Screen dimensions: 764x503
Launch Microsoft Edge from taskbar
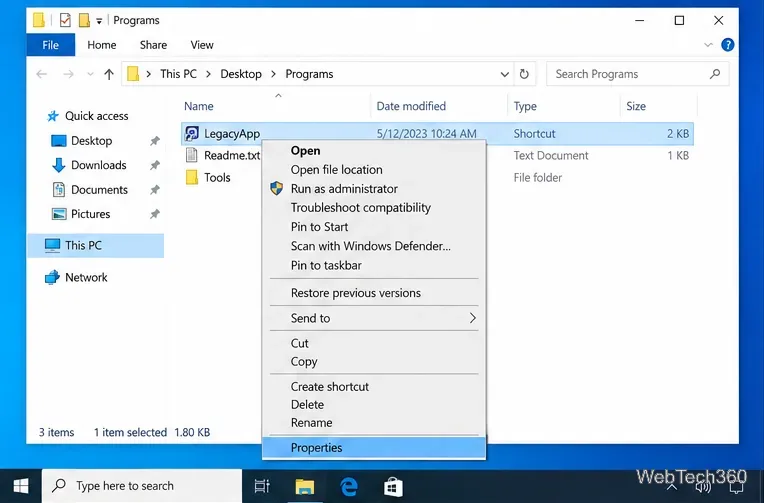[x=349, y=486]
